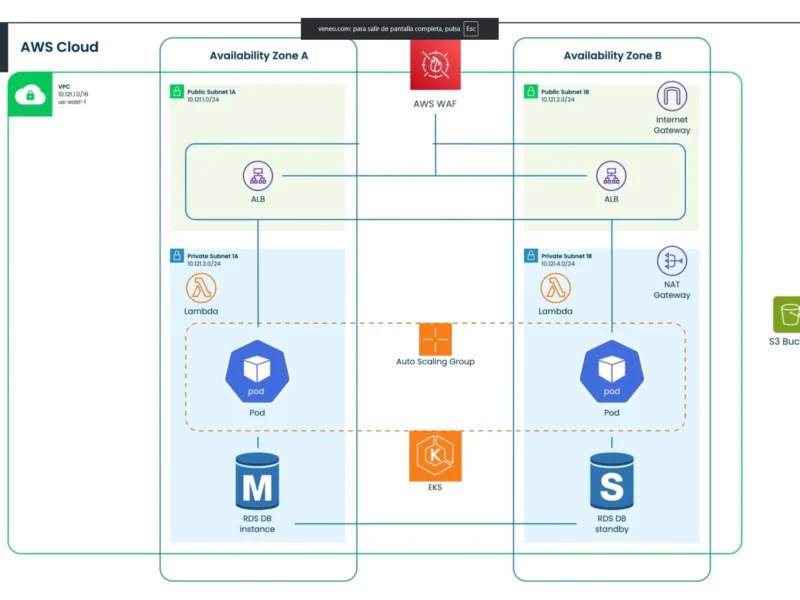This screenshot has width=800, height=600.
Task: Select the Lambda icon in Private Subnet 1B
Action: click(556, 290)
